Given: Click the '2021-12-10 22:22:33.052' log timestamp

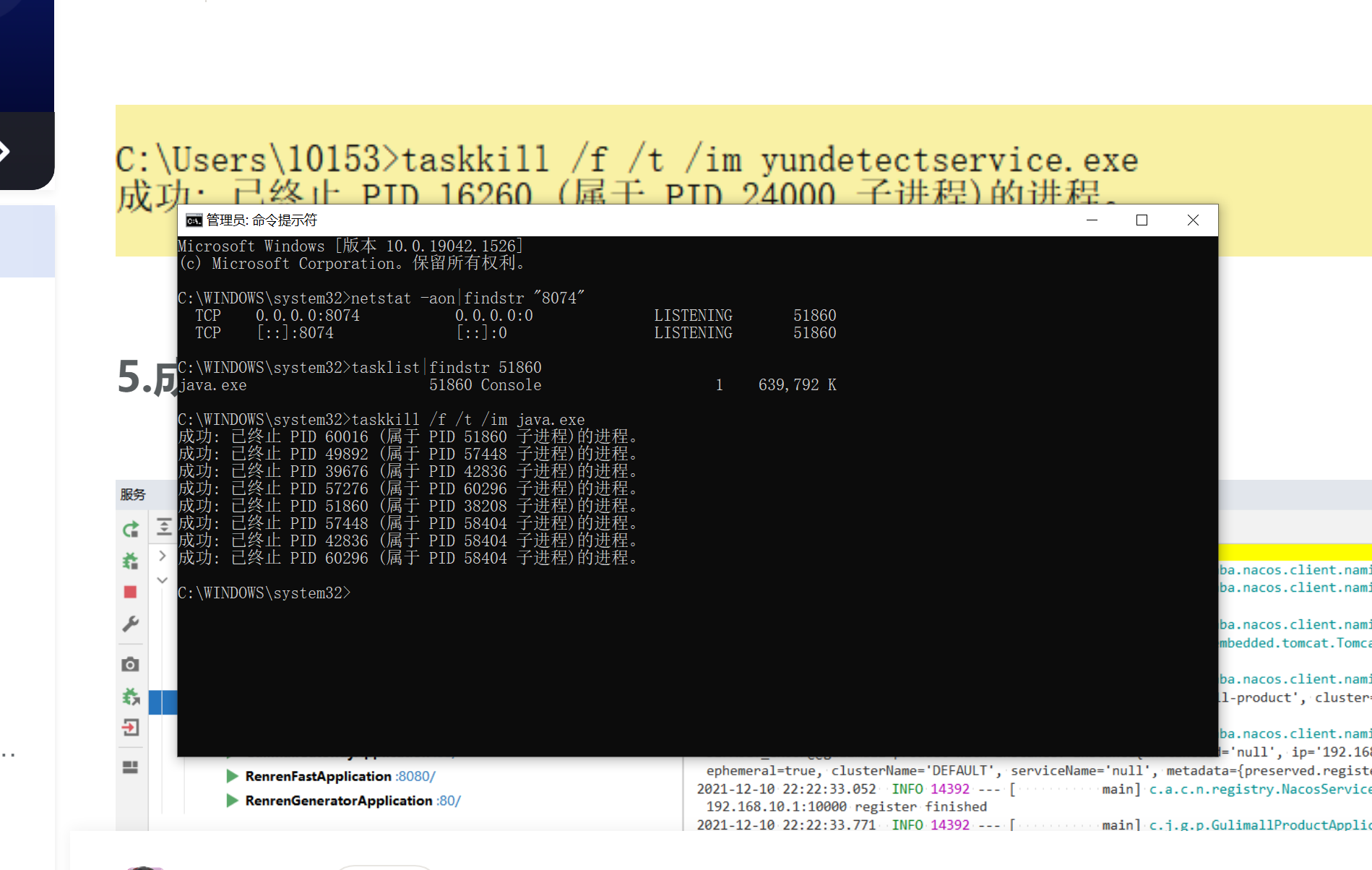Looking at the screenshot, I should (786, 789).
